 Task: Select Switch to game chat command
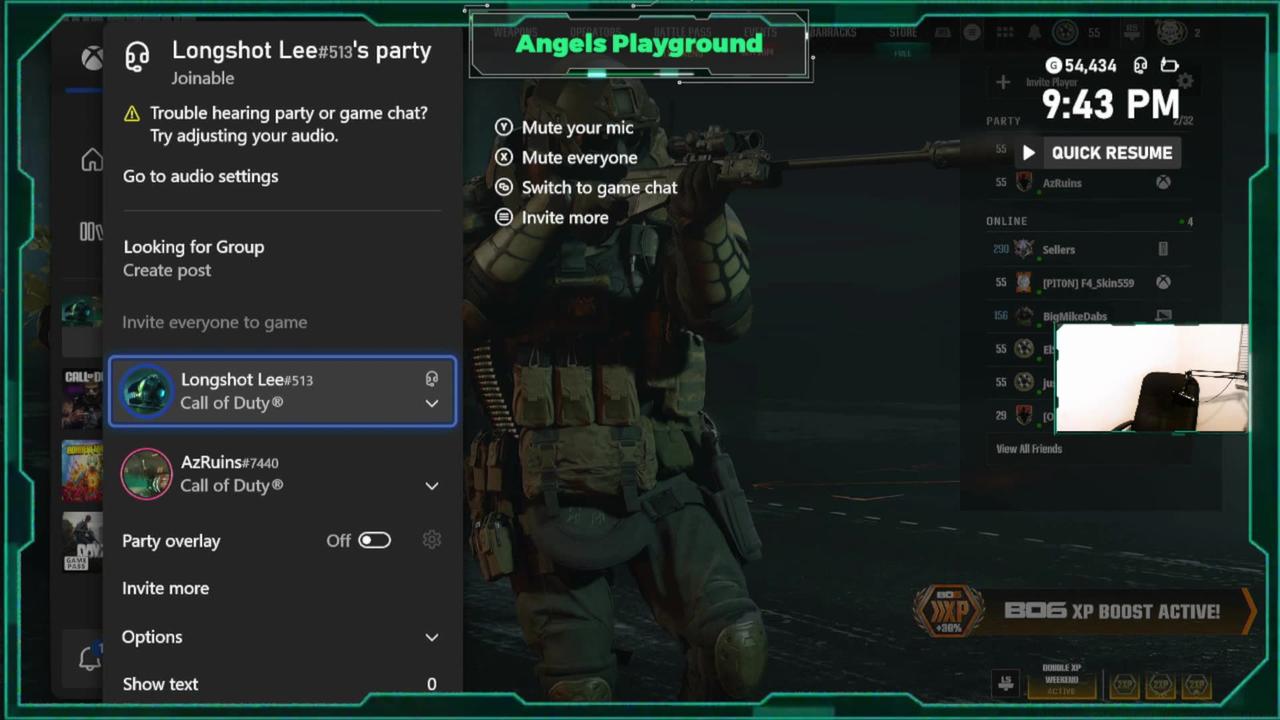[x=599, y=187]
